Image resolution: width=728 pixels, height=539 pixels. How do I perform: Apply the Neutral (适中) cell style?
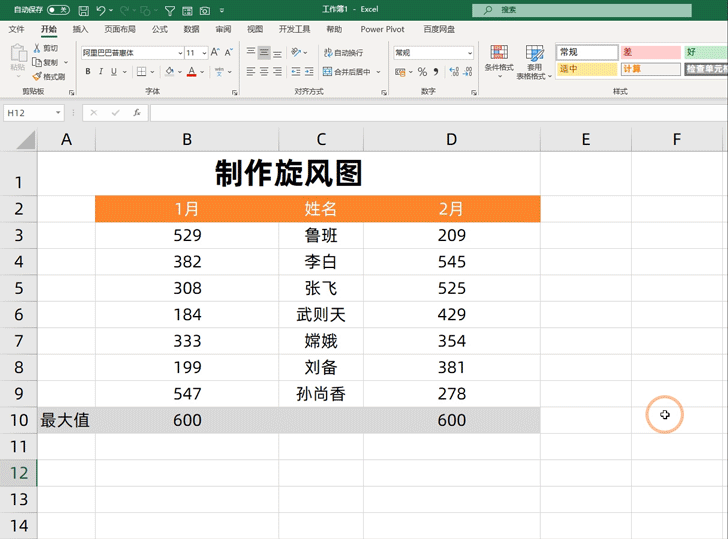tap(586, 69)
